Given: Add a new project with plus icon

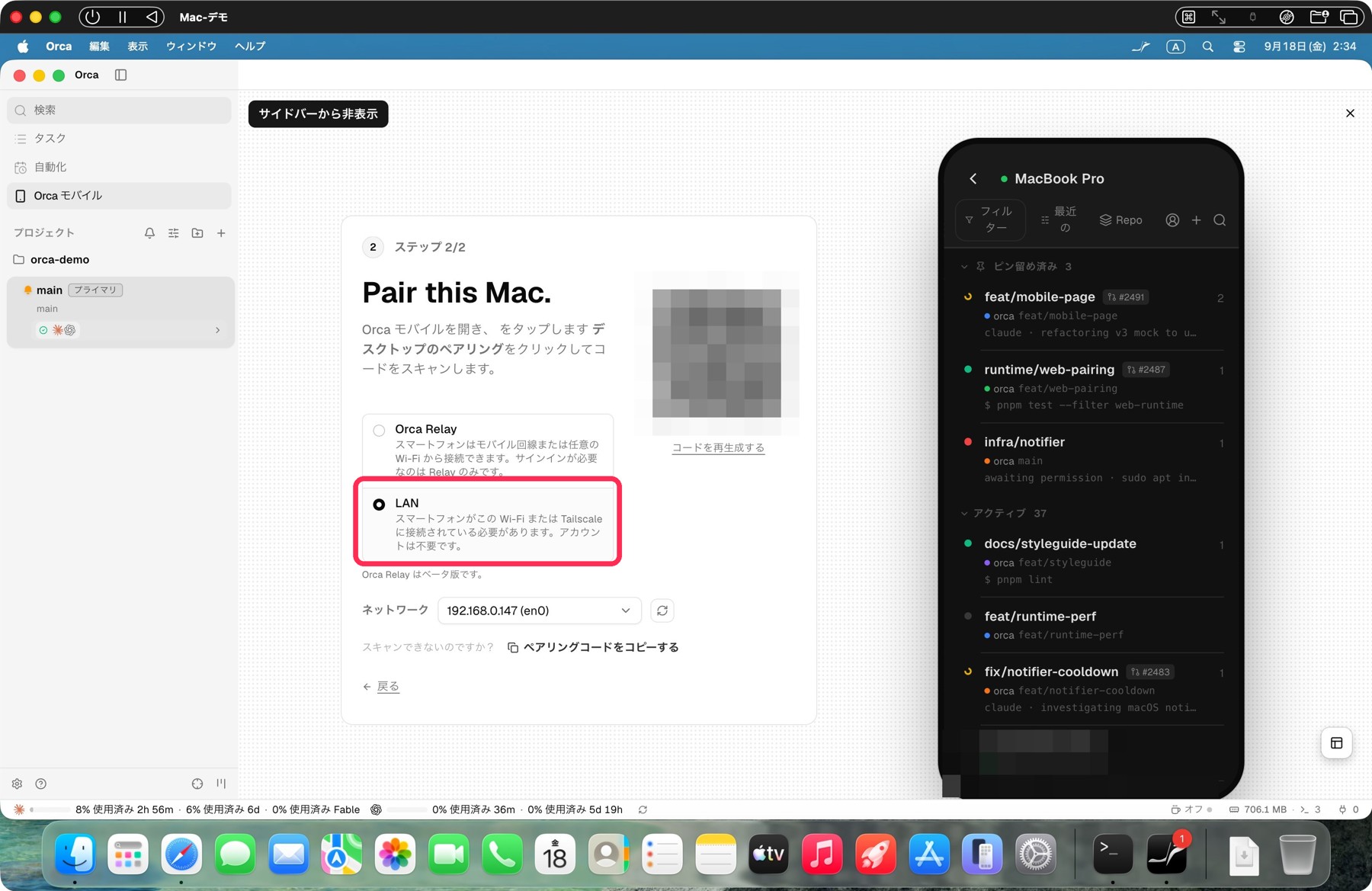Looking at the screenshot, I should click(x=221, y=233).
